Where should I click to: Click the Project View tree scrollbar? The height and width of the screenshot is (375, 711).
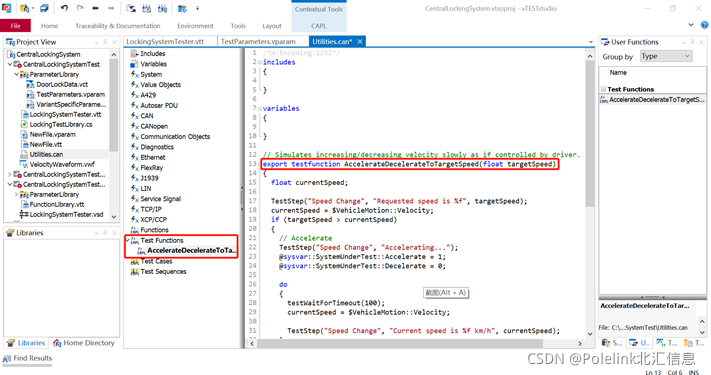113,105
